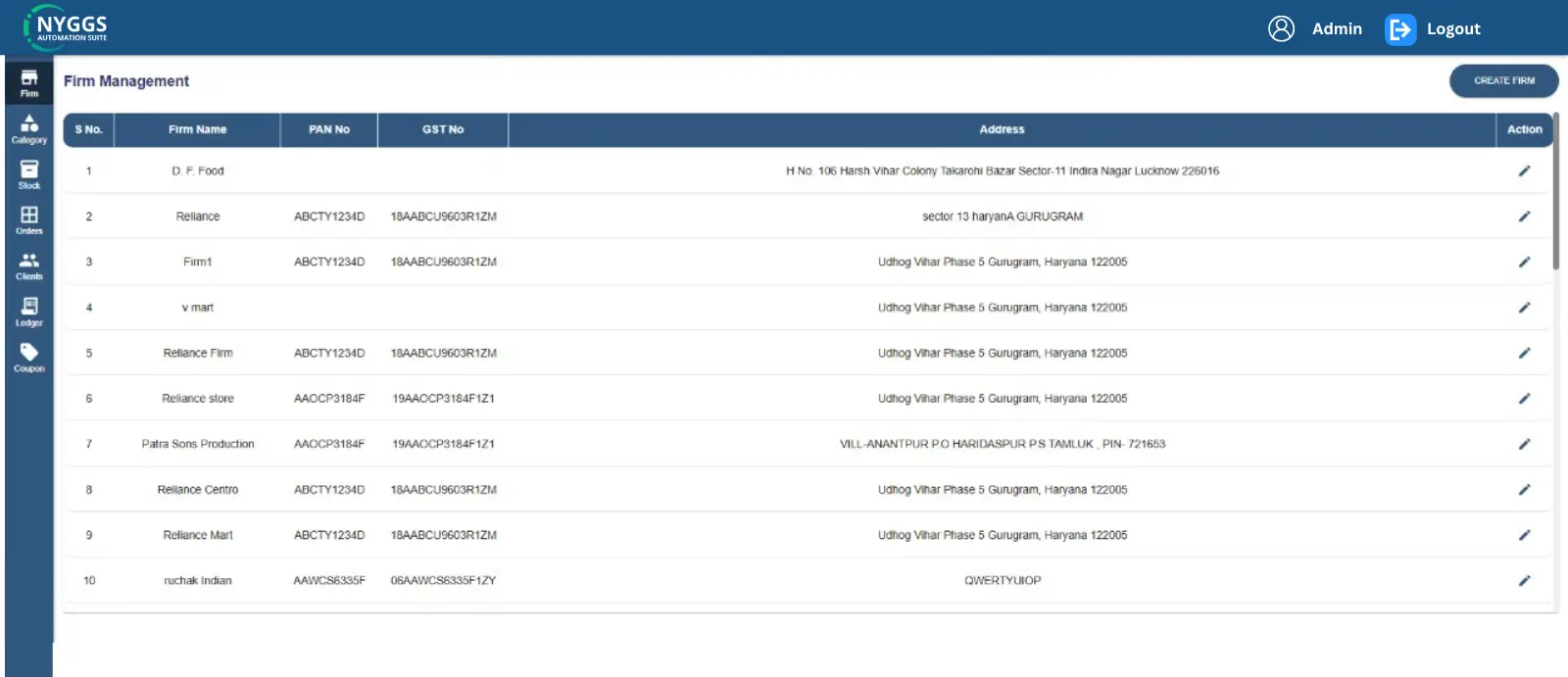The image size is (1568, 677).
Task: Edit the Patra Sons Production row
Action: [1524, 444]
